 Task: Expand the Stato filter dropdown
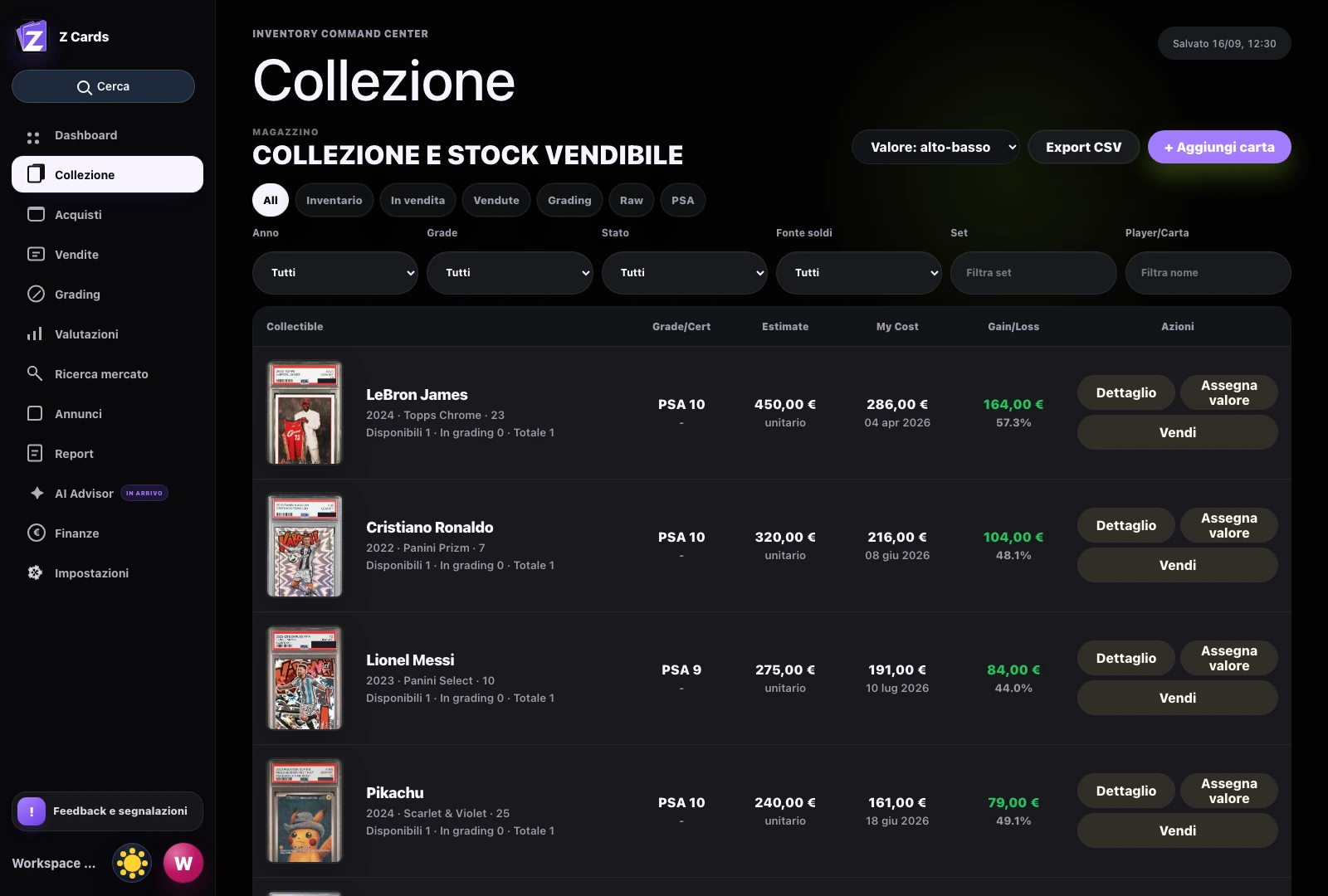pos(685,273)
